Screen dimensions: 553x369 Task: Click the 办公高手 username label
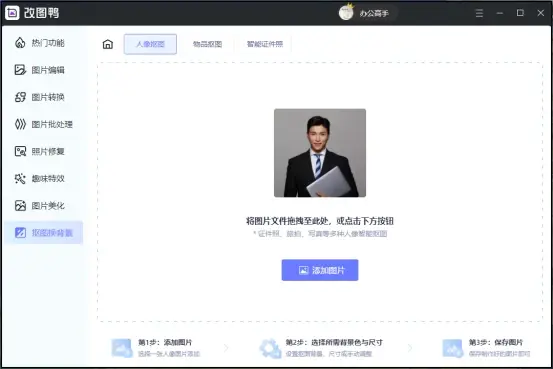point(374,13)
